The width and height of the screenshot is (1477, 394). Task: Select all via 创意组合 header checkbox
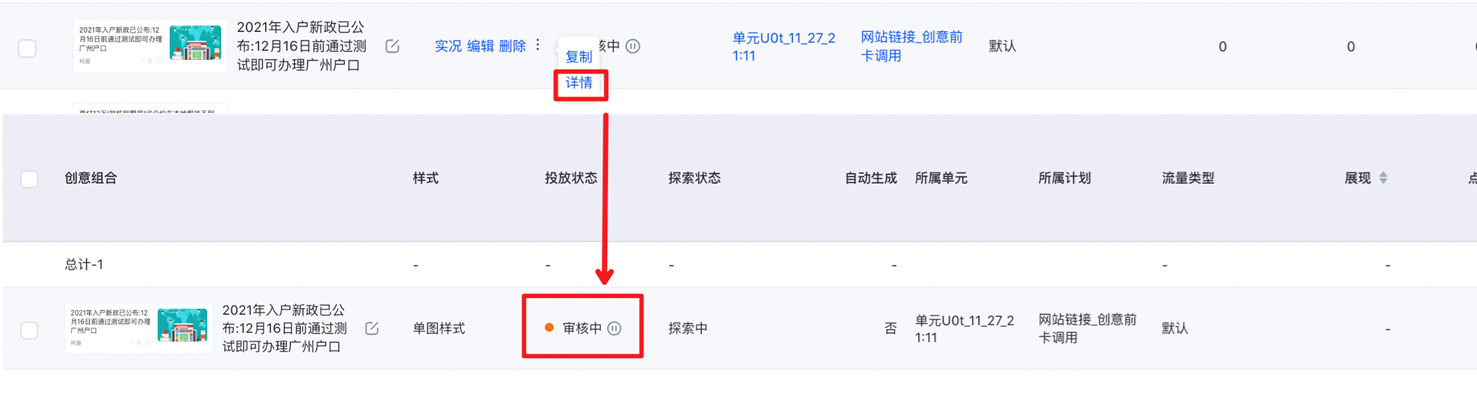[29, 178]
